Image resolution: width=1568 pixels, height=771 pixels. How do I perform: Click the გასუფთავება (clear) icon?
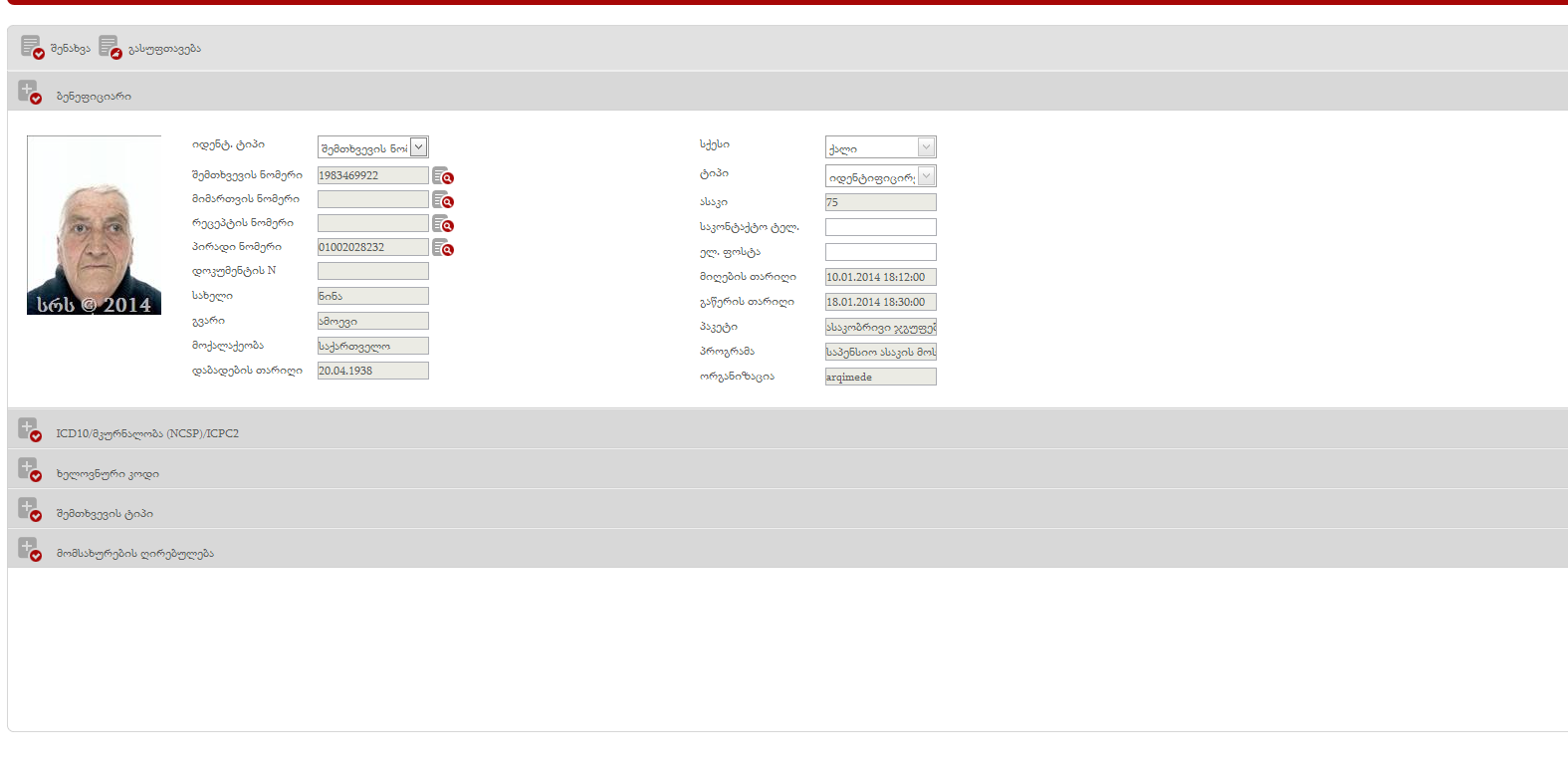pyautogui.click(x=110, y=48)
